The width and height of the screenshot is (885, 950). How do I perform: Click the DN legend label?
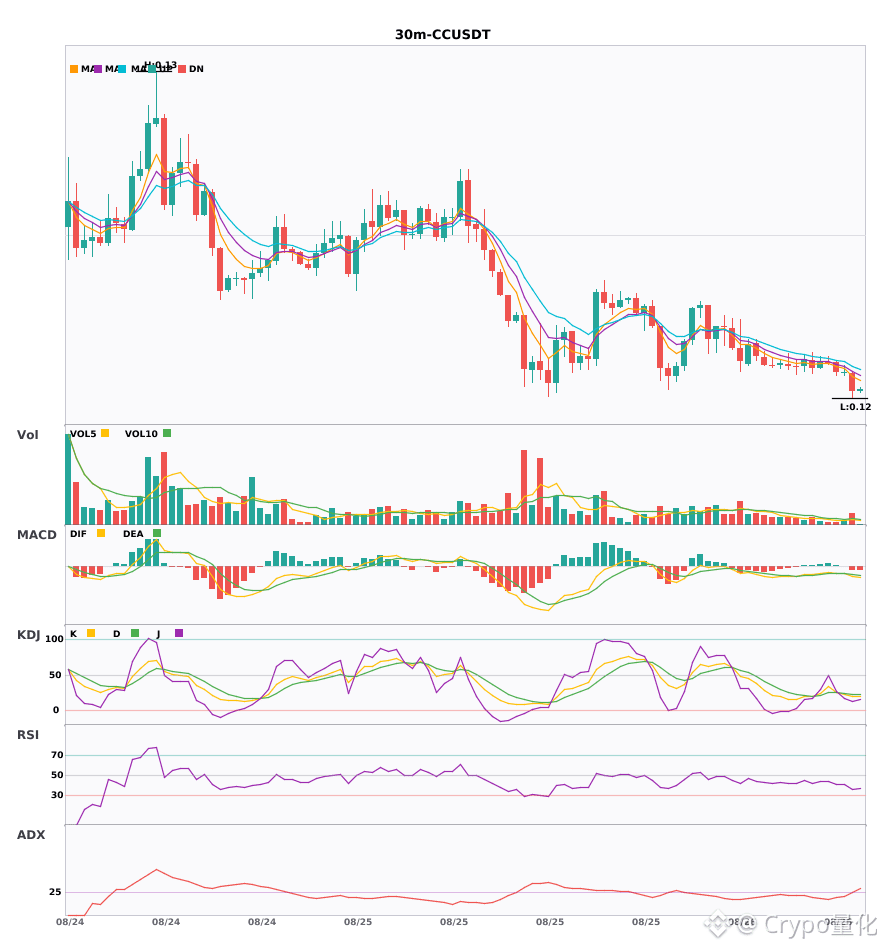point(196,69)
